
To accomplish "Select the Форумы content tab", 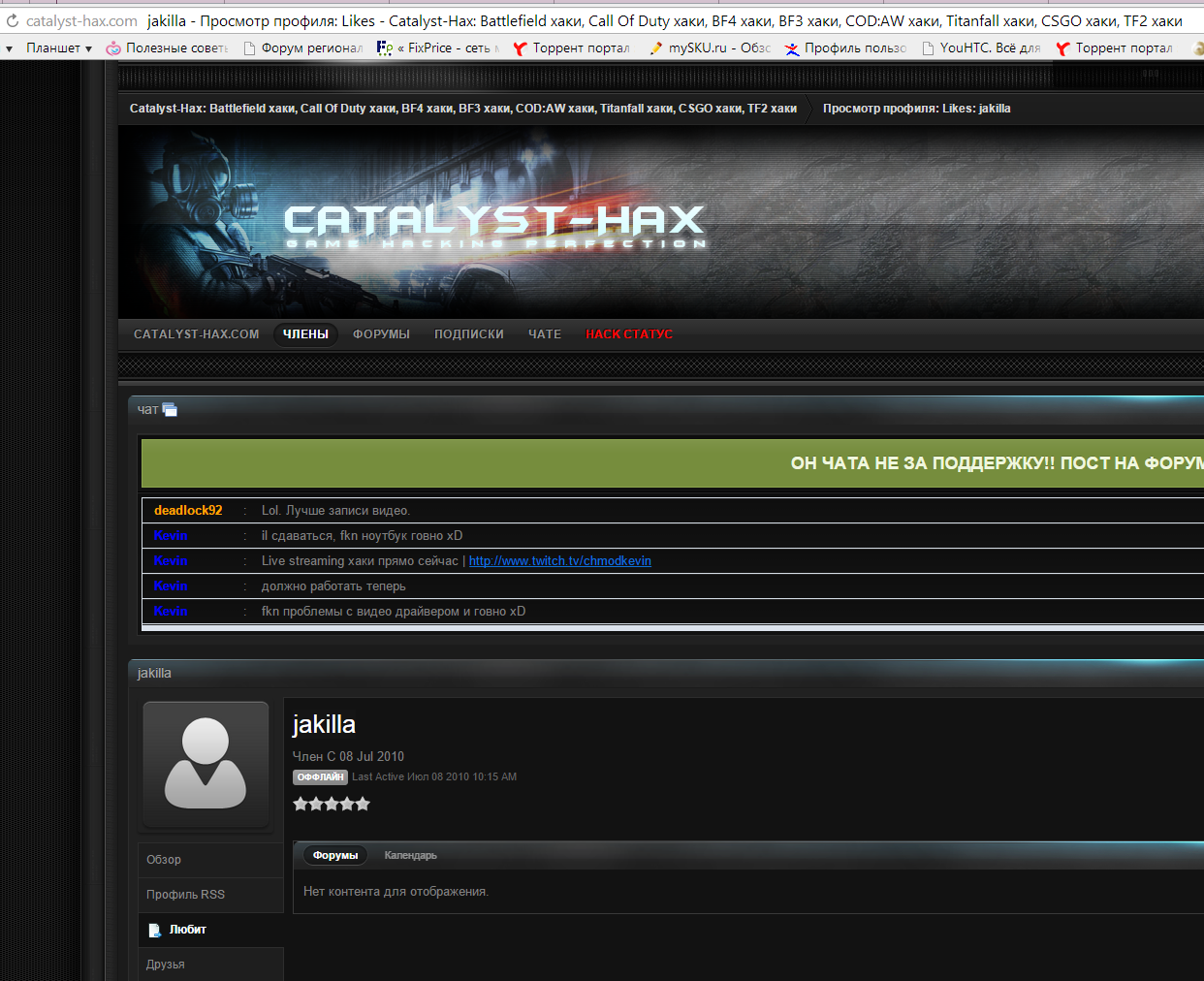I will pyautogui.click(x=335, y=855).
